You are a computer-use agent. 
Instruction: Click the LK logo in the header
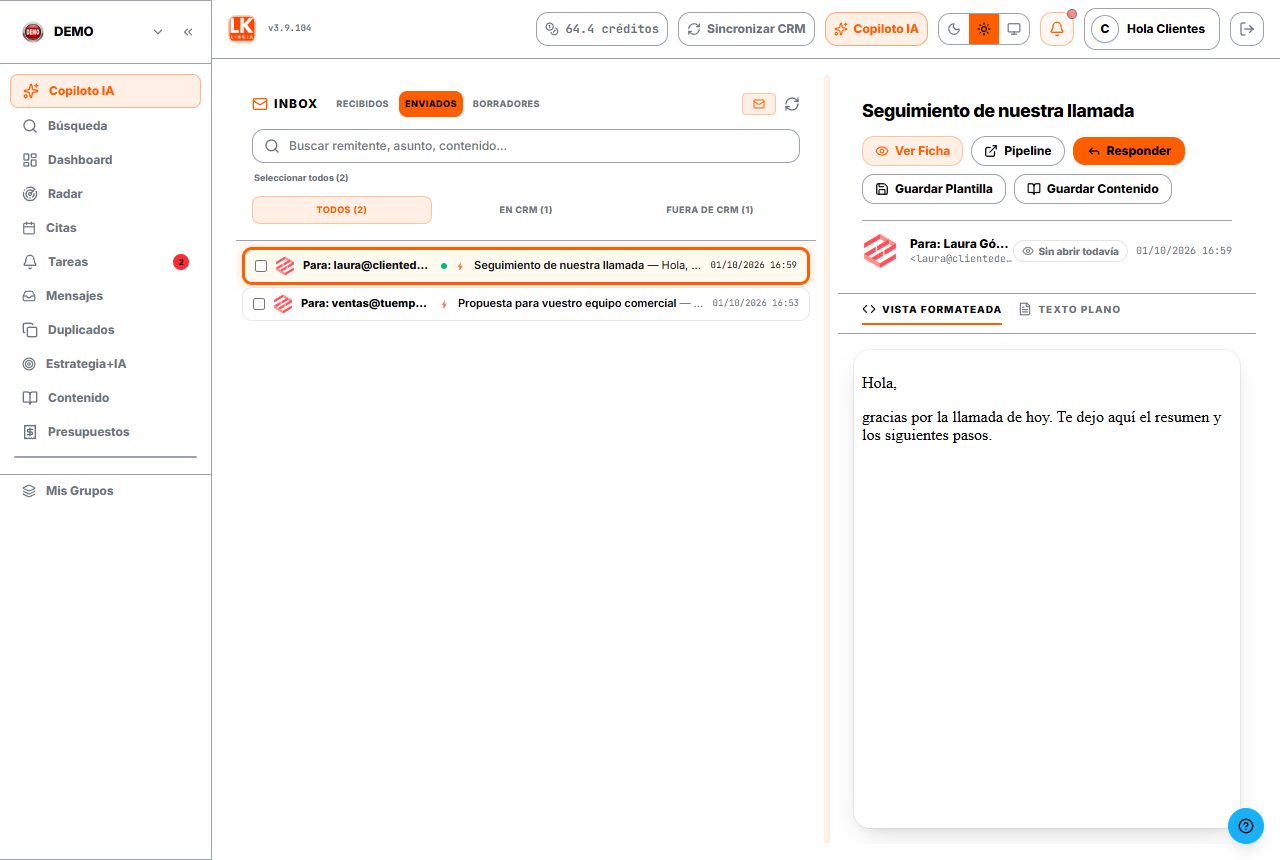242,28
